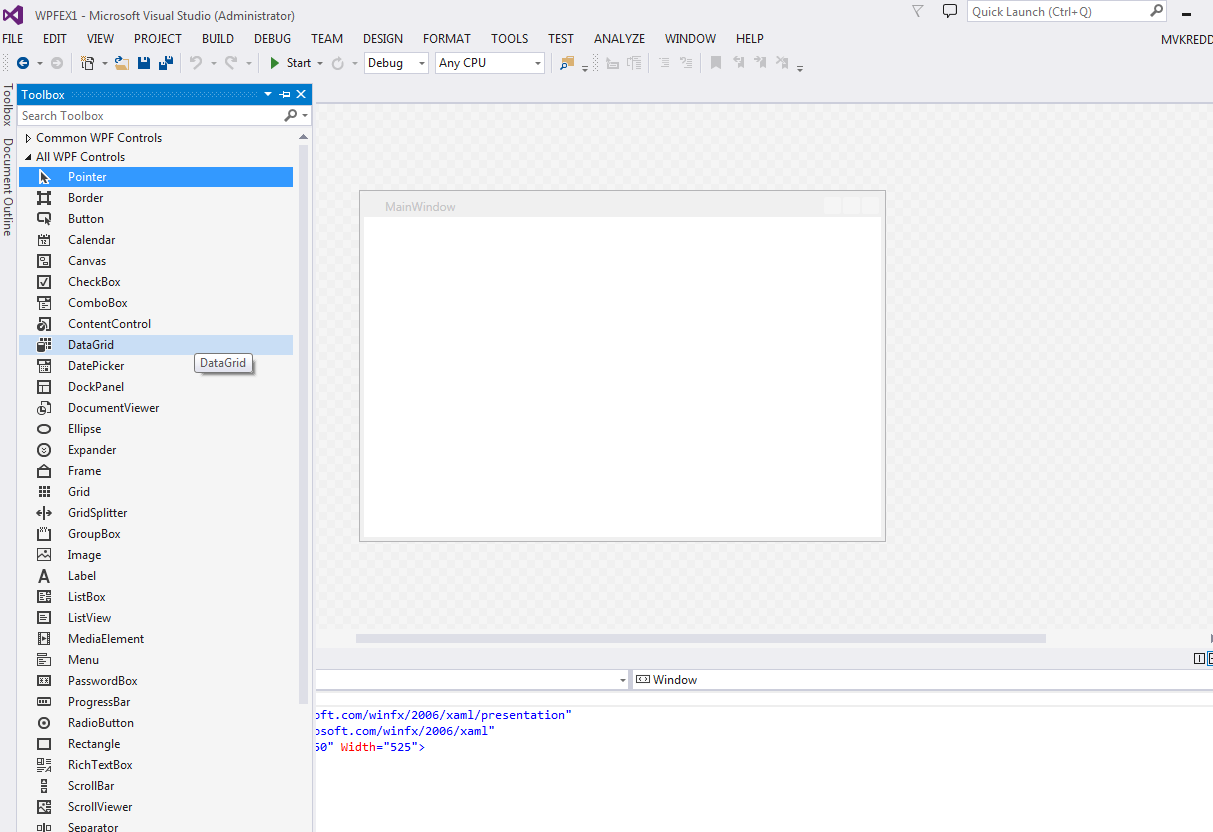
Task: Pick the Button control in All WPF Controls
Action: [x=85, y=218]
